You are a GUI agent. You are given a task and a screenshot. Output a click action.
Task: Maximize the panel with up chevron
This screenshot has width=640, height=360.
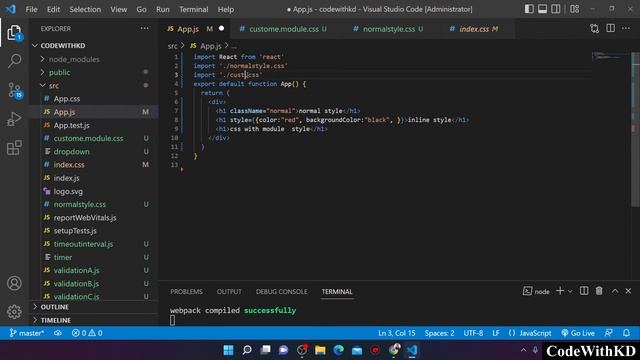pyautogui.click(x=615, y=291)
